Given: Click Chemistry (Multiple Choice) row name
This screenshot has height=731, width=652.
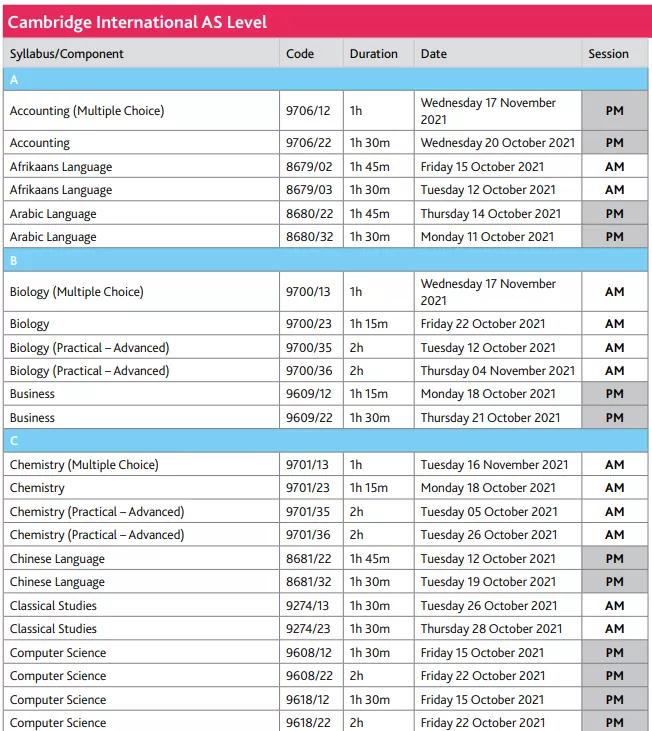Looking at the screenshot, I should point(84,465).
